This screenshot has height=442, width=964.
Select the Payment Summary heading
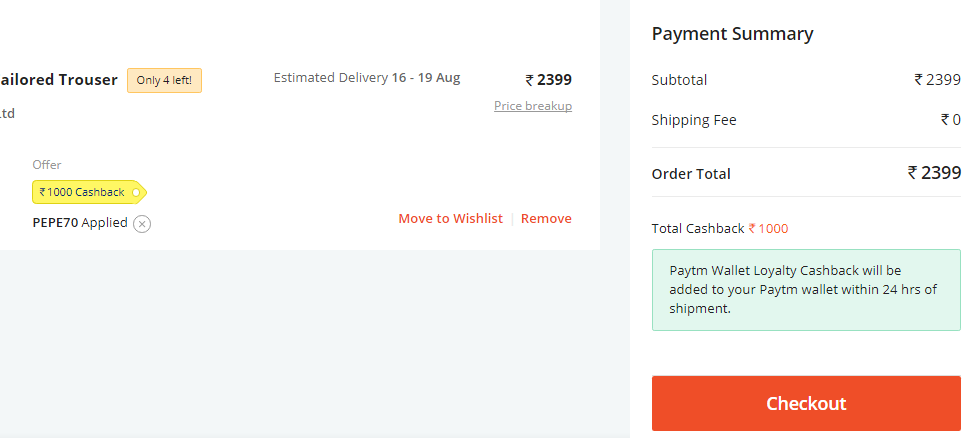point(732,33)
